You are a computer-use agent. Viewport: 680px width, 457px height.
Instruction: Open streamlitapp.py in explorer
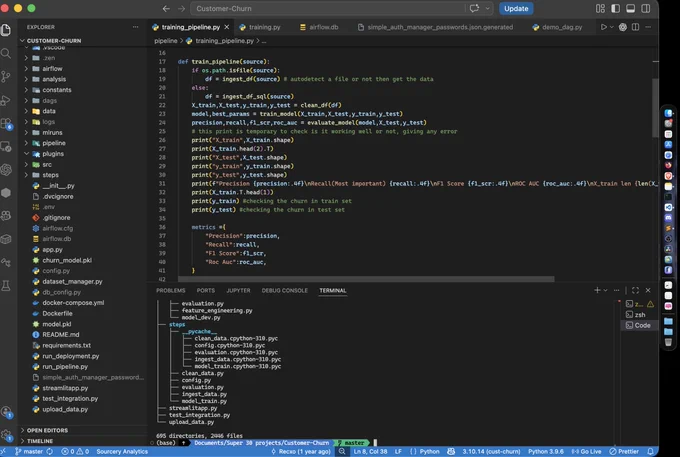(x=65, y=388)
